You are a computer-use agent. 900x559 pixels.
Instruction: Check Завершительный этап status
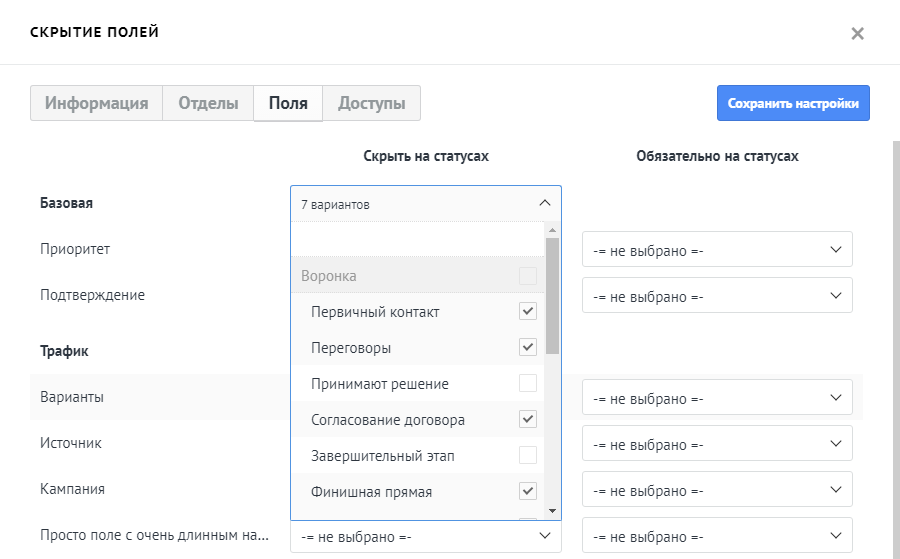[527, 455]
